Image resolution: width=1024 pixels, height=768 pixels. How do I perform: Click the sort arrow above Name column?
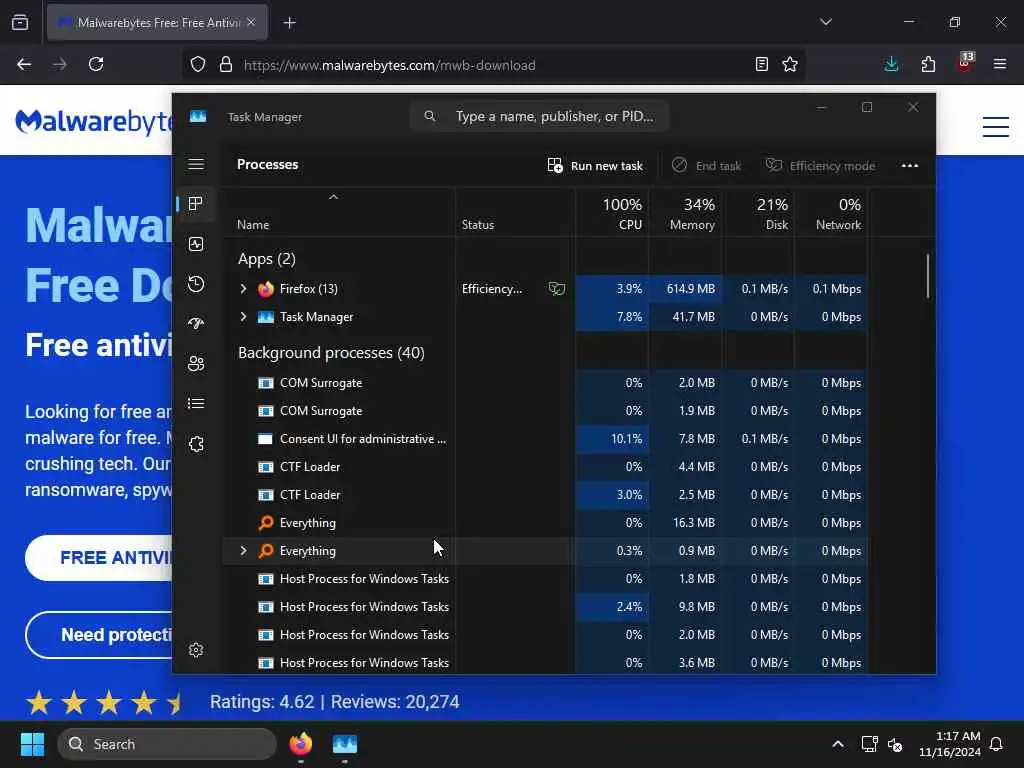pos(333,197)
